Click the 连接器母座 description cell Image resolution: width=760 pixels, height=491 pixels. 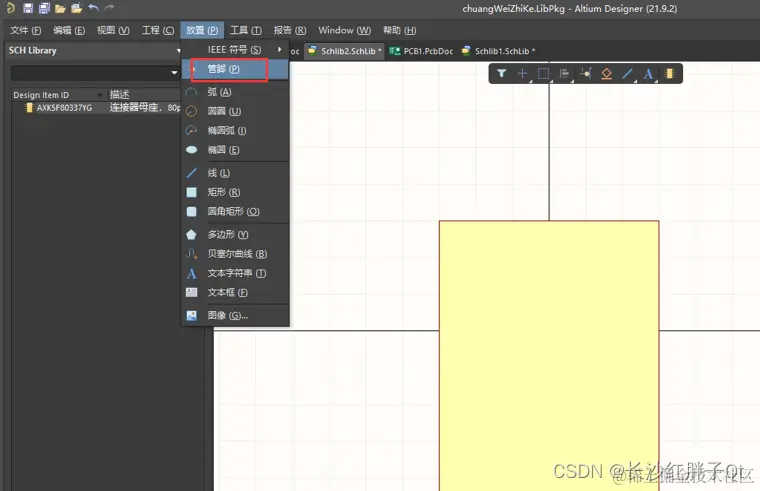point(145,108)
